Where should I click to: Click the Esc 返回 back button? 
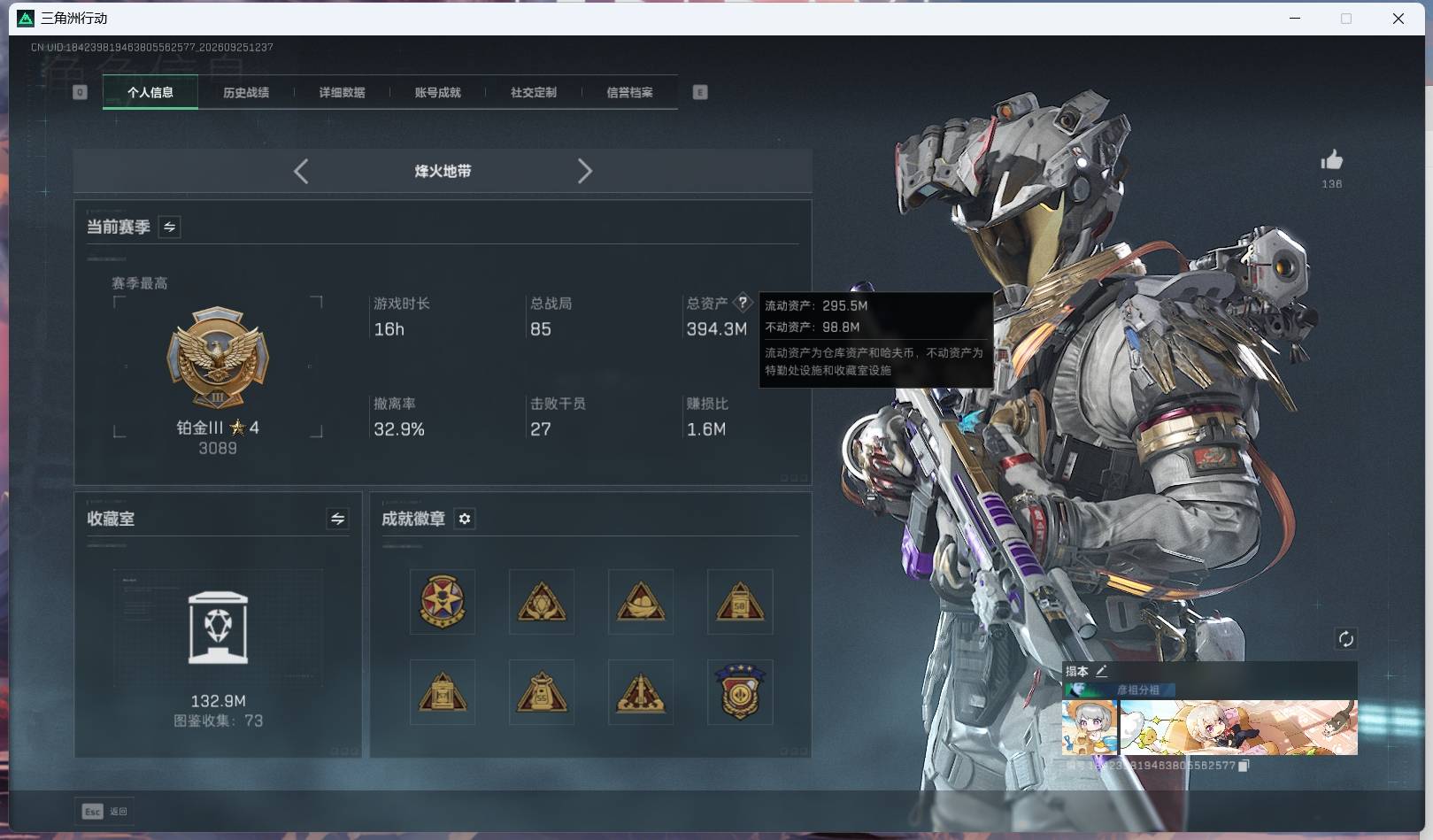[x=104, y=812]
